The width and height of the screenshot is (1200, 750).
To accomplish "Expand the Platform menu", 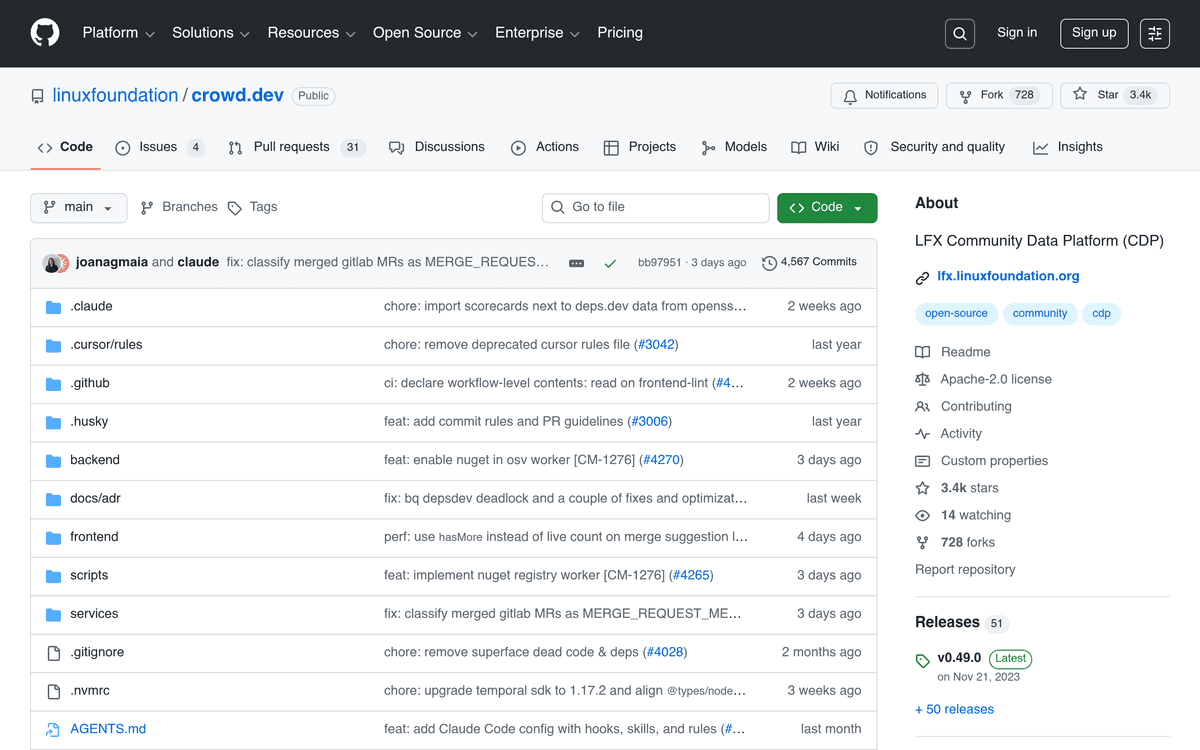I will (118, 33).
